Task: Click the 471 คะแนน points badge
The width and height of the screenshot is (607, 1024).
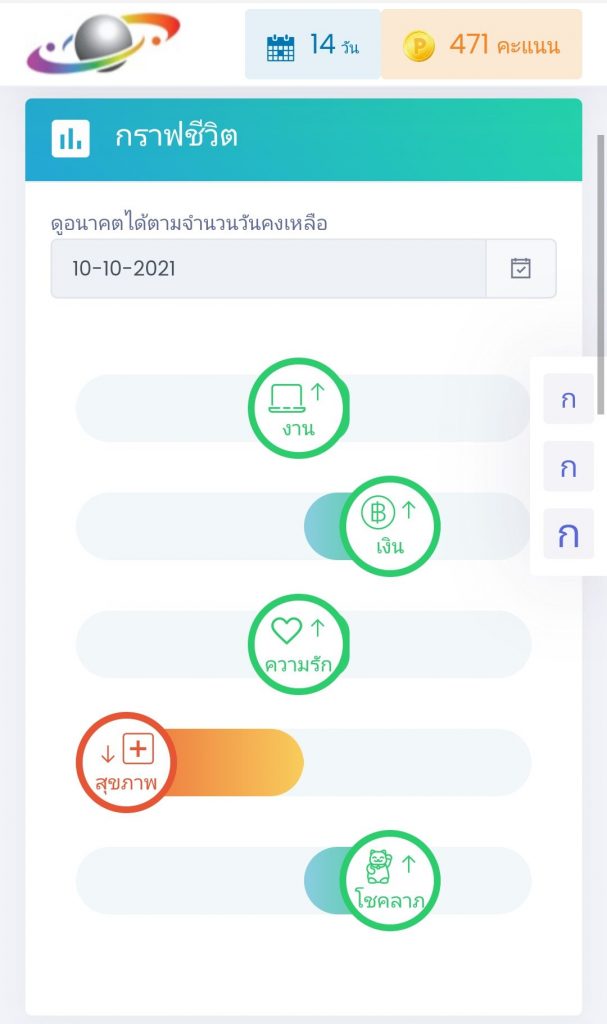Action: [481, 45]
